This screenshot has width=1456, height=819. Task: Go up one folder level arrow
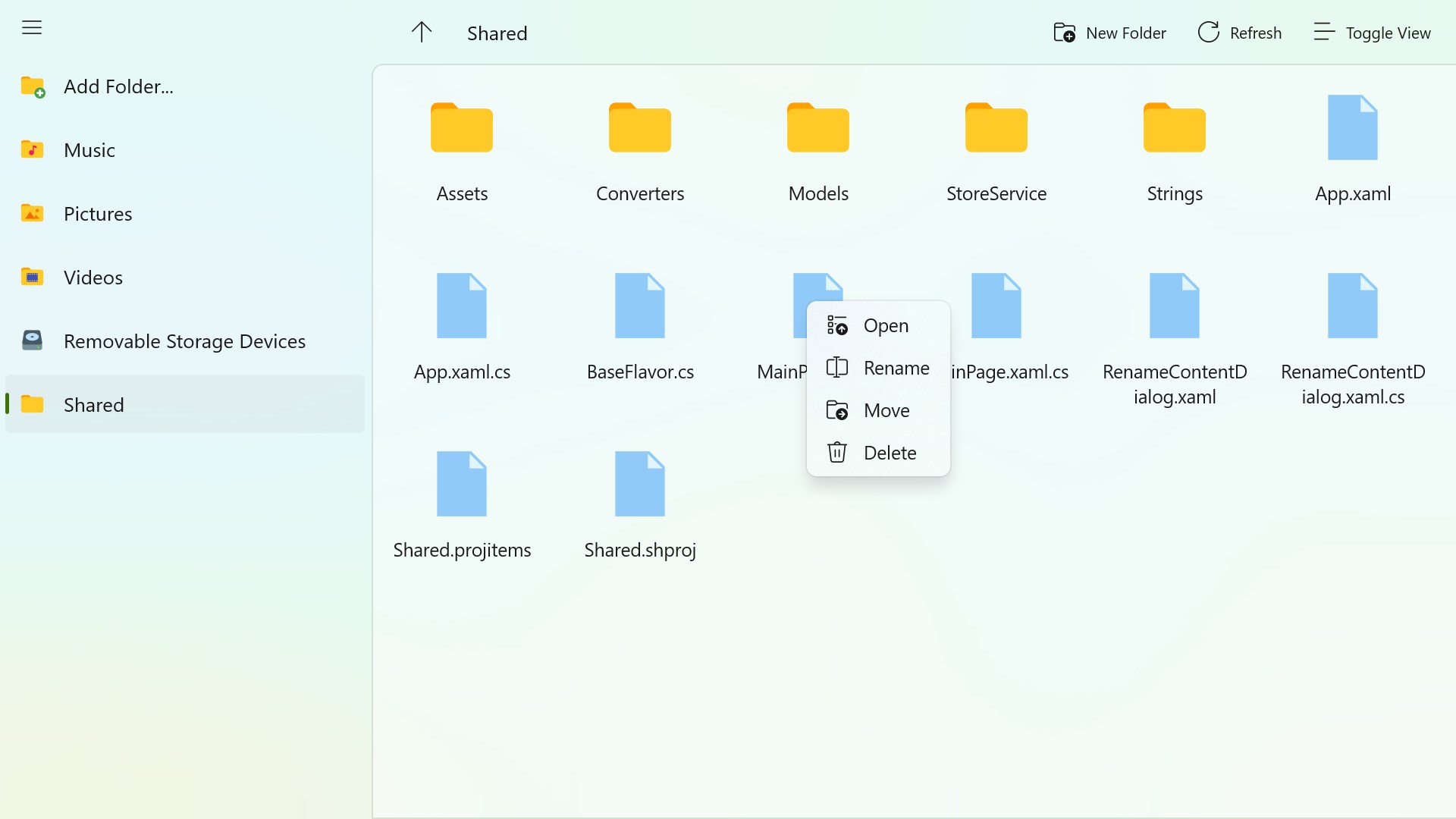coord(422,33)
